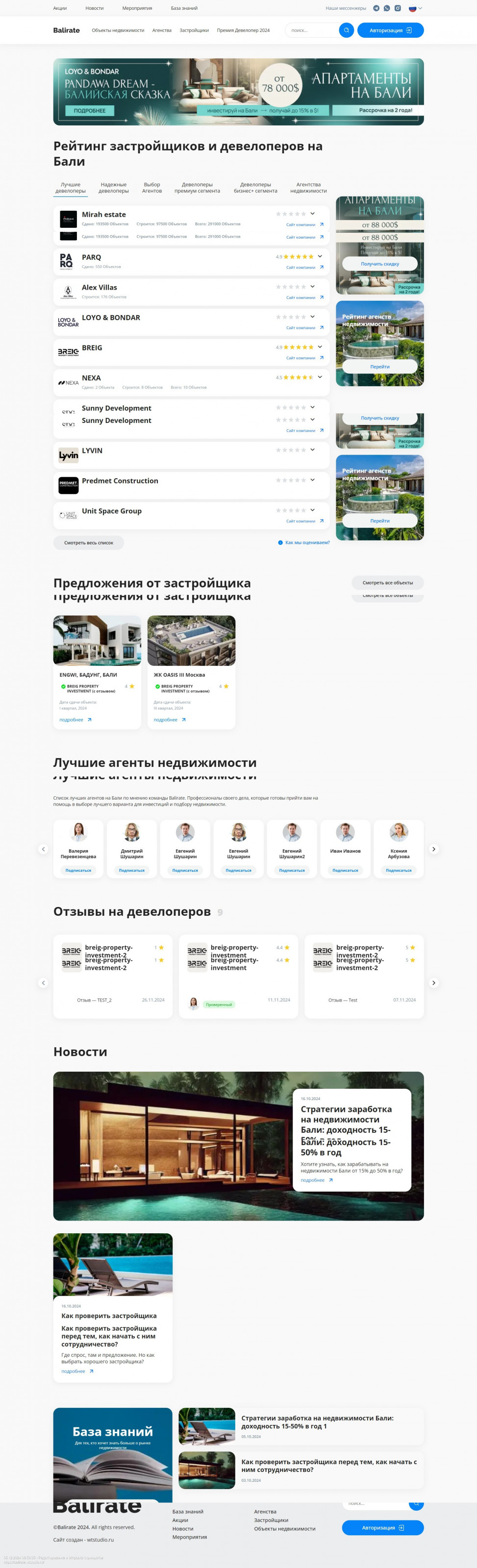Open подробнее on ЖК OASIS III card

[x=166, y=719]
